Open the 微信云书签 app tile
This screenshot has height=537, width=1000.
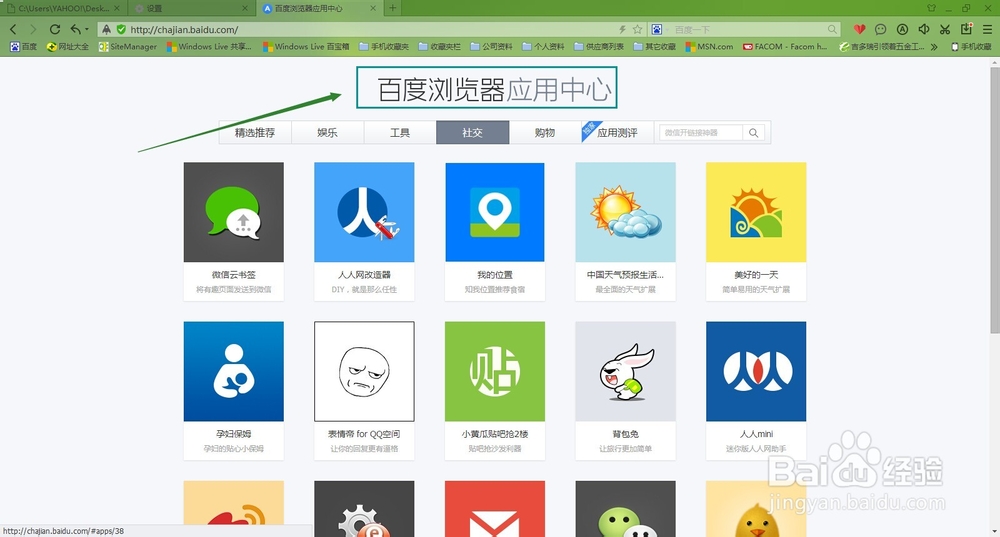(x=234, y=231)
